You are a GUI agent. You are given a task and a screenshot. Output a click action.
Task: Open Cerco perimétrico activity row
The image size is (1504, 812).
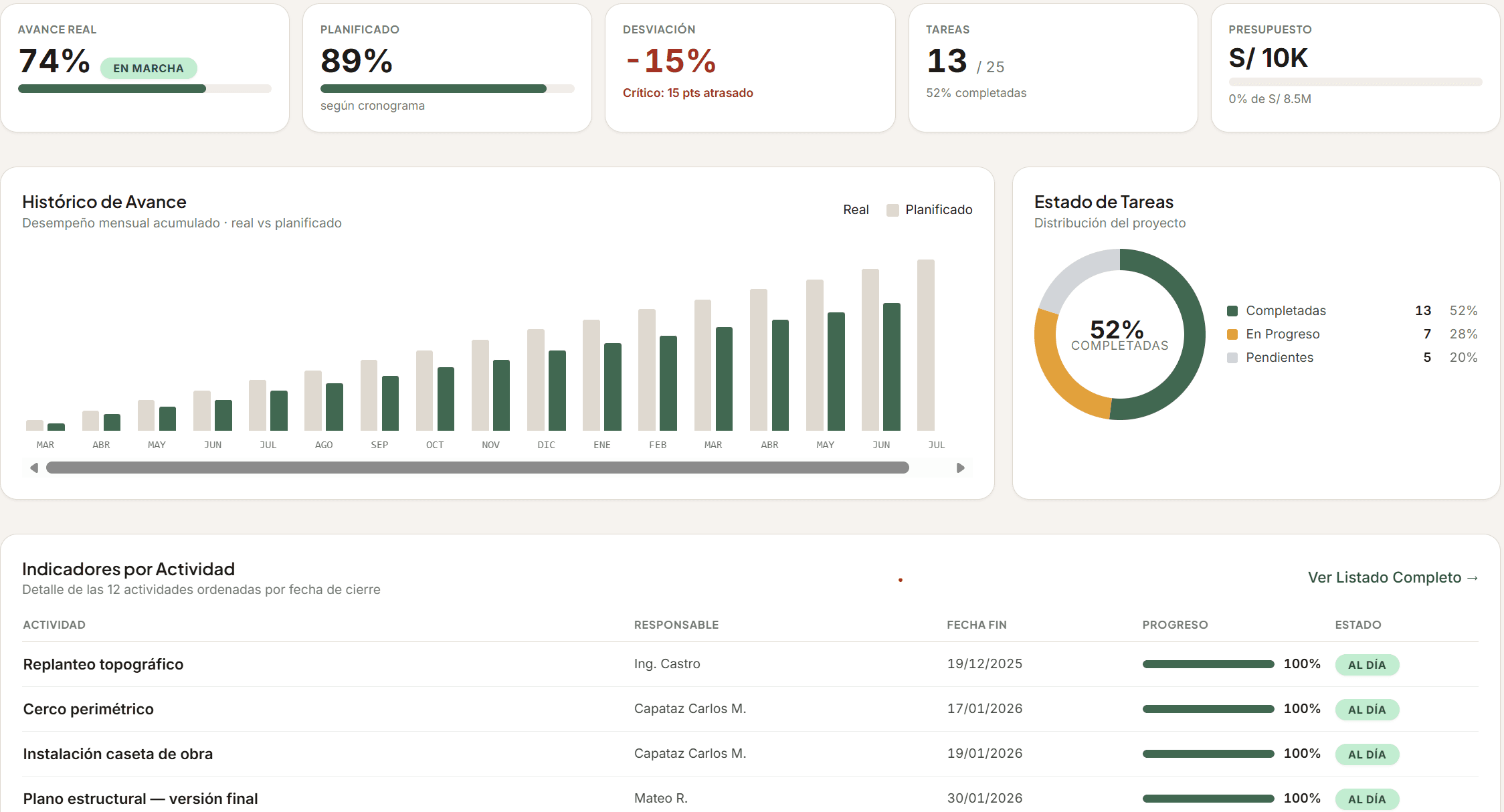pos(751,709)
